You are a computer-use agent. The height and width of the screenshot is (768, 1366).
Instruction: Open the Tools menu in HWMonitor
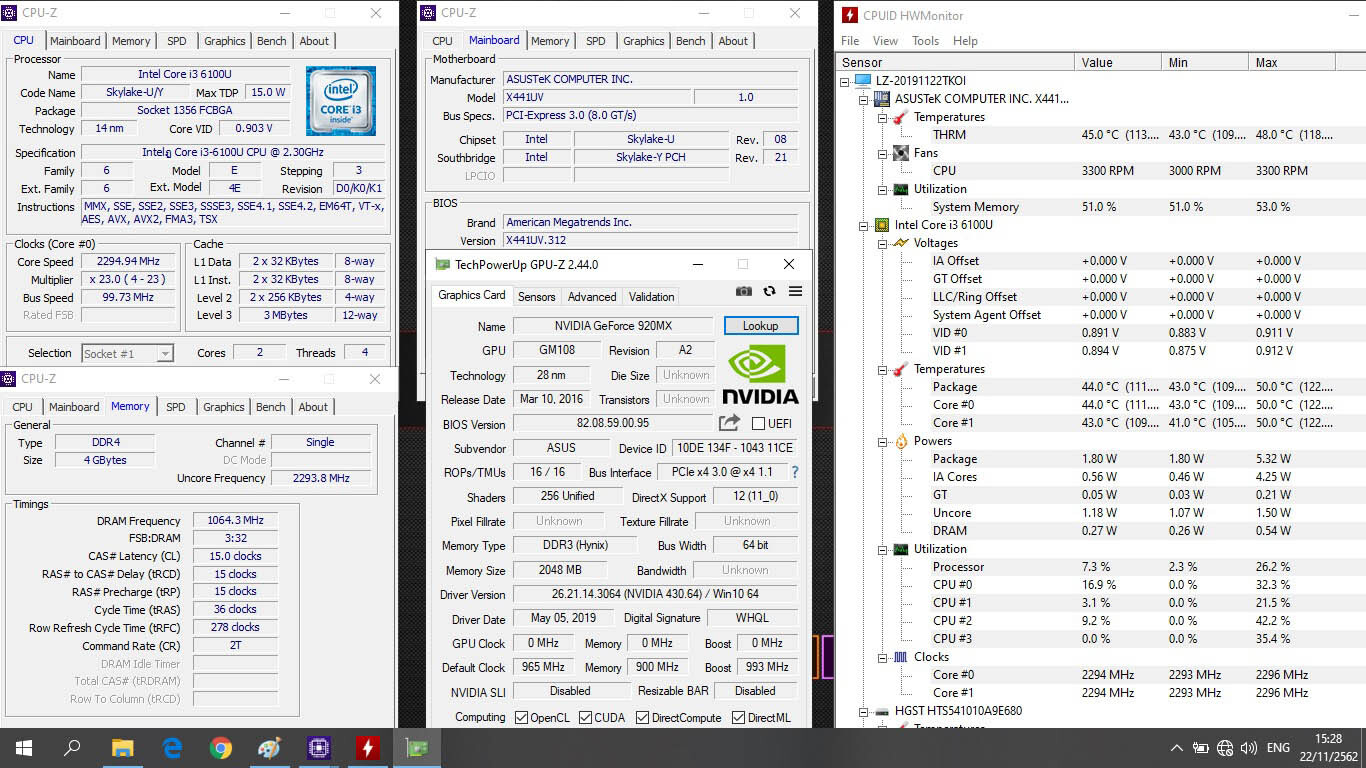[925, 41]
